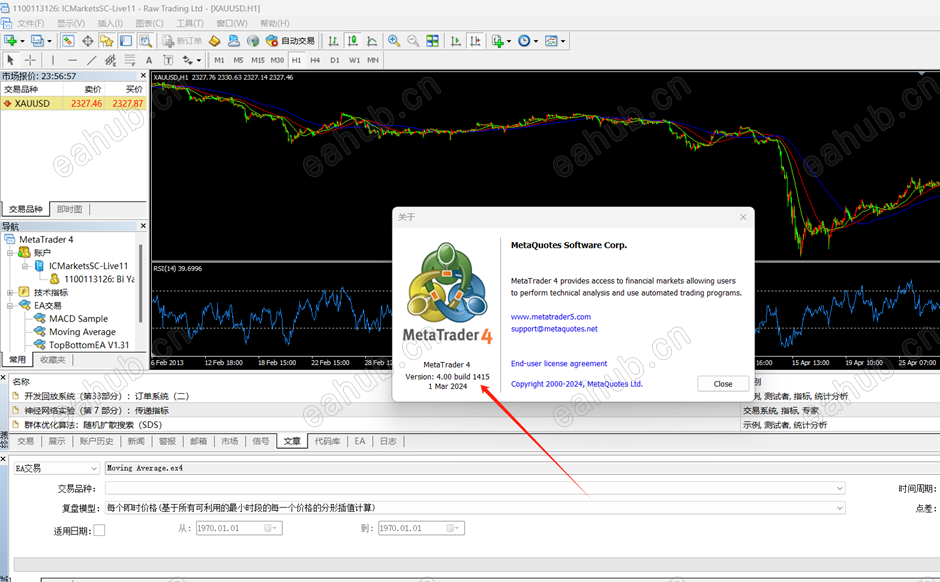The image size is (940, 582).
Task: Switch chart to H4 timeframe
Action: tap(315, 60)
